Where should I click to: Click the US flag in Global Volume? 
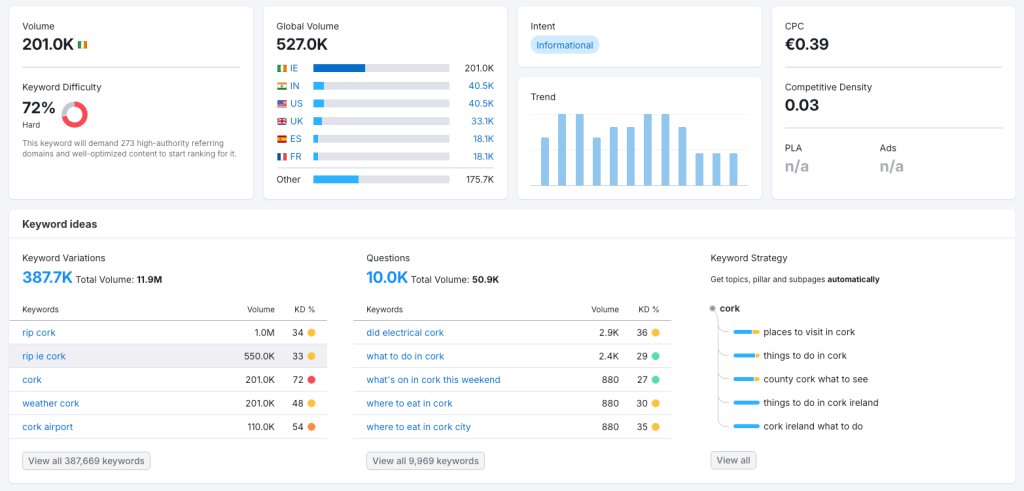click(x=282, y=103)
